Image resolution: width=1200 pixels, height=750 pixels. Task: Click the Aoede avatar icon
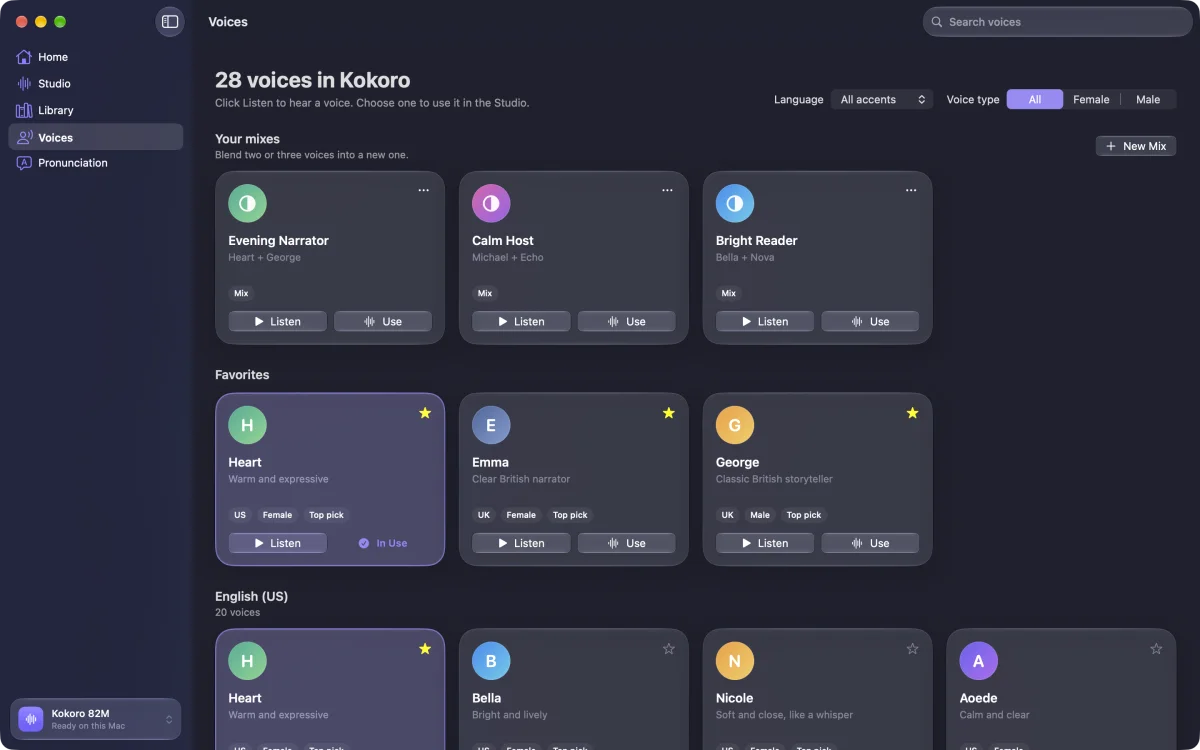(978, 661)
